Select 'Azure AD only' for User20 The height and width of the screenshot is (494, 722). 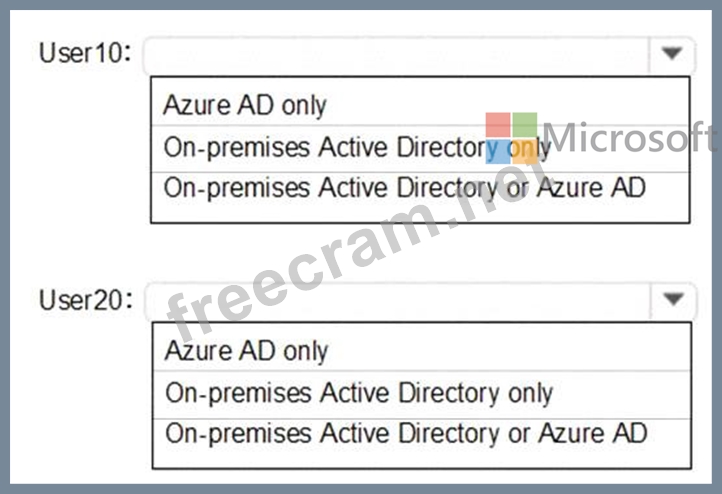421,350
